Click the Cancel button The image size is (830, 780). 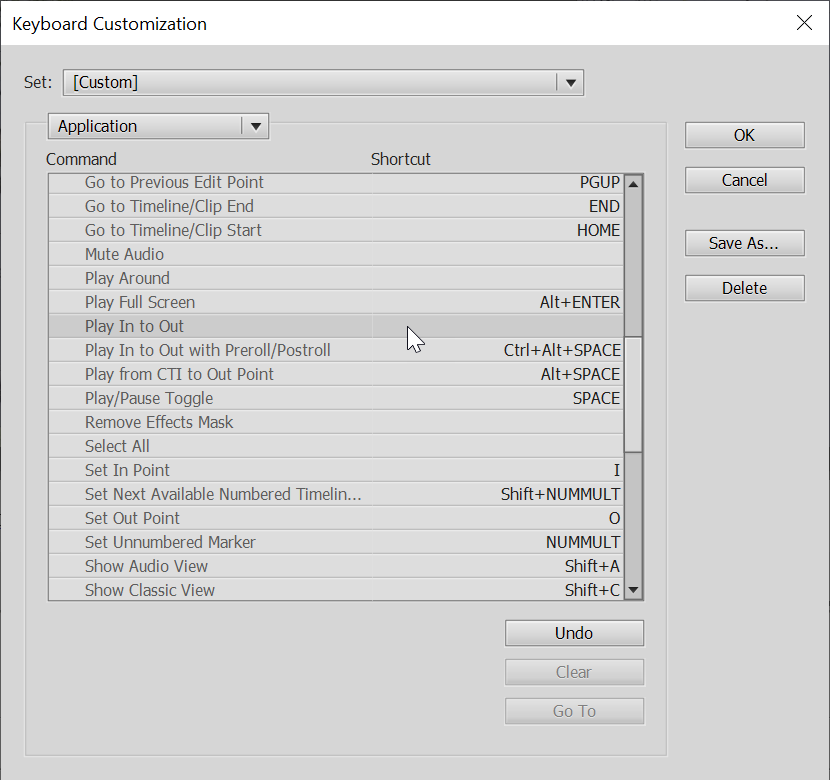744,180
